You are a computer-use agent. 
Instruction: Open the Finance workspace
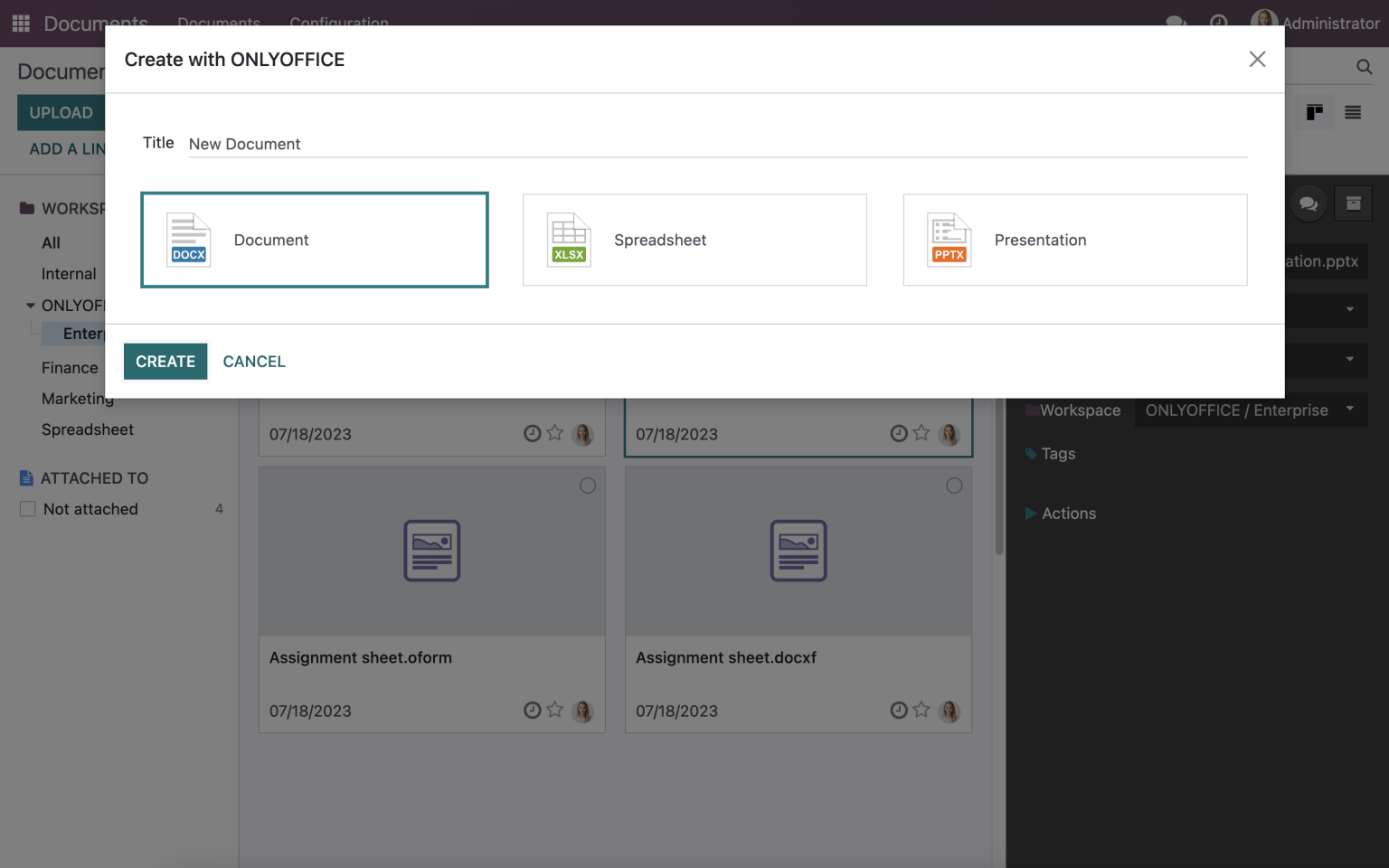click(70, 368)
